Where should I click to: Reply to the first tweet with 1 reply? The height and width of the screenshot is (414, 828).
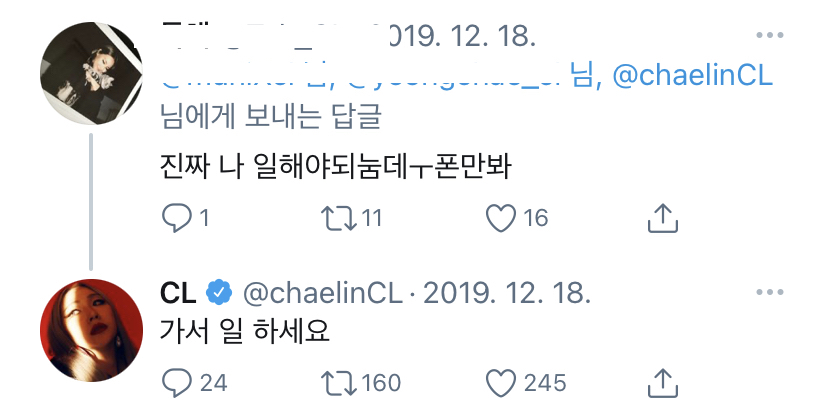177,217
